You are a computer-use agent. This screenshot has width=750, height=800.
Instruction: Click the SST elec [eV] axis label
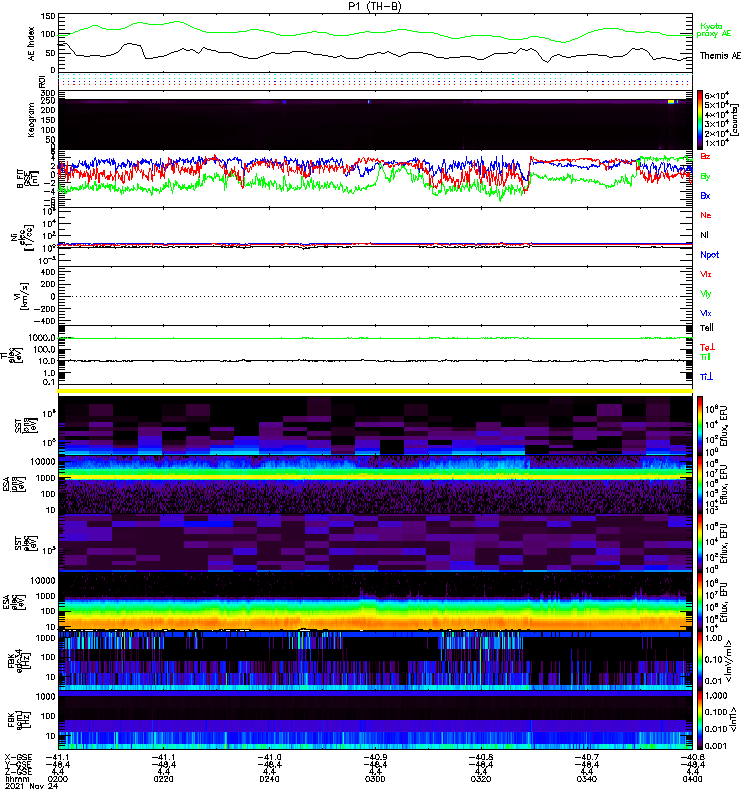(x=25, y=543)
